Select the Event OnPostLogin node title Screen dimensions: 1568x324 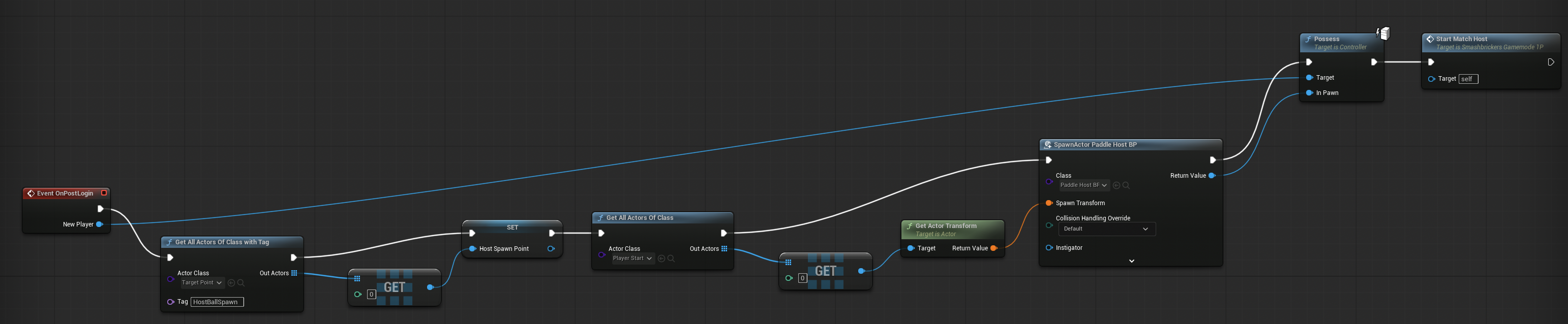(65, 193)
